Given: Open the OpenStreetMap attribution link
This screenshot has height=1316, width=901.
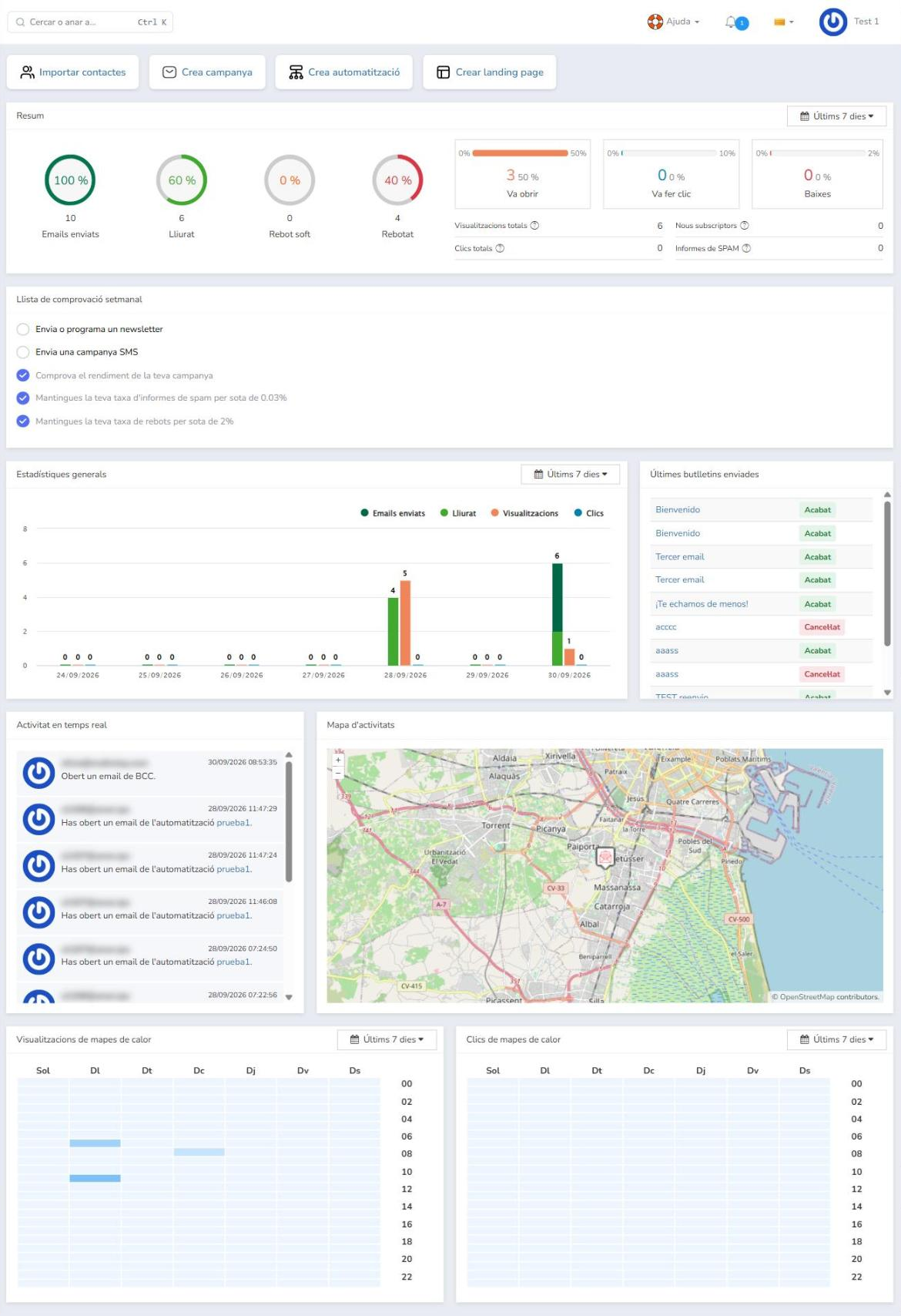Looking at the screenshot, I should pos(806,997).
